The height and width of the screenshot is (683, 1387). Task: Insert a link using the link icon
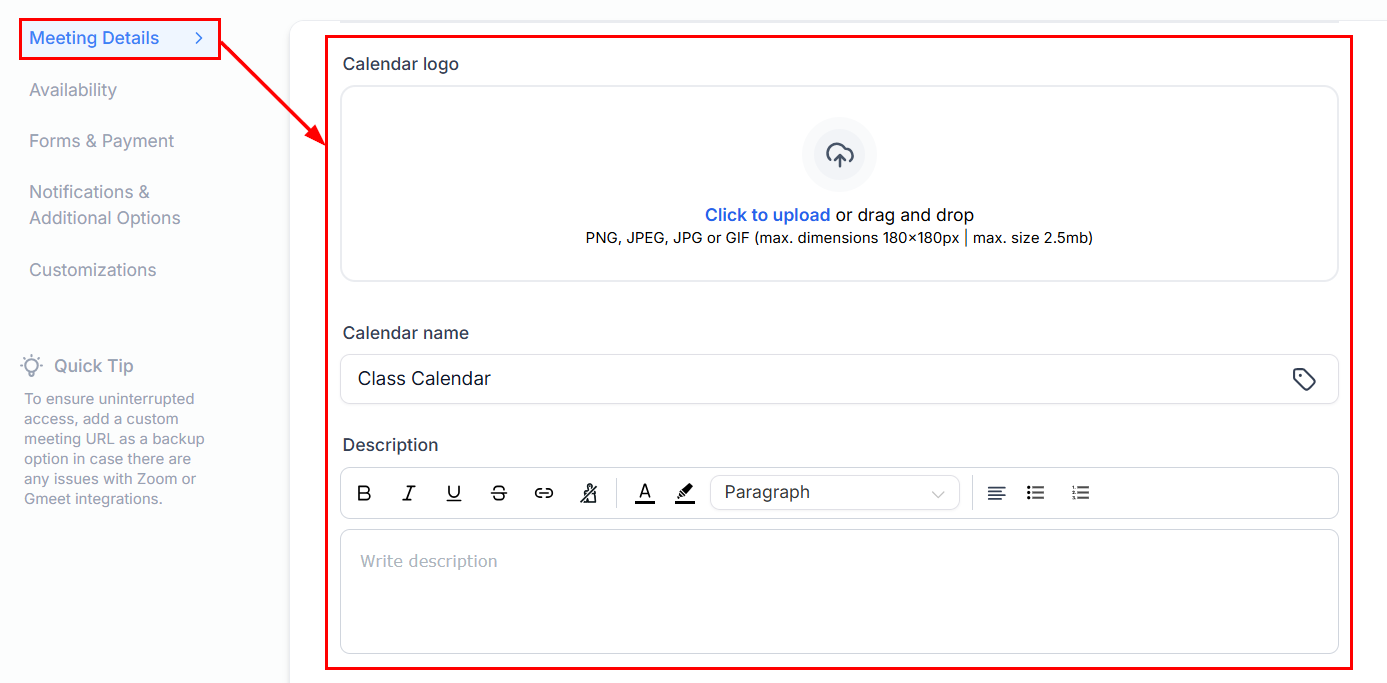[544, 493]
